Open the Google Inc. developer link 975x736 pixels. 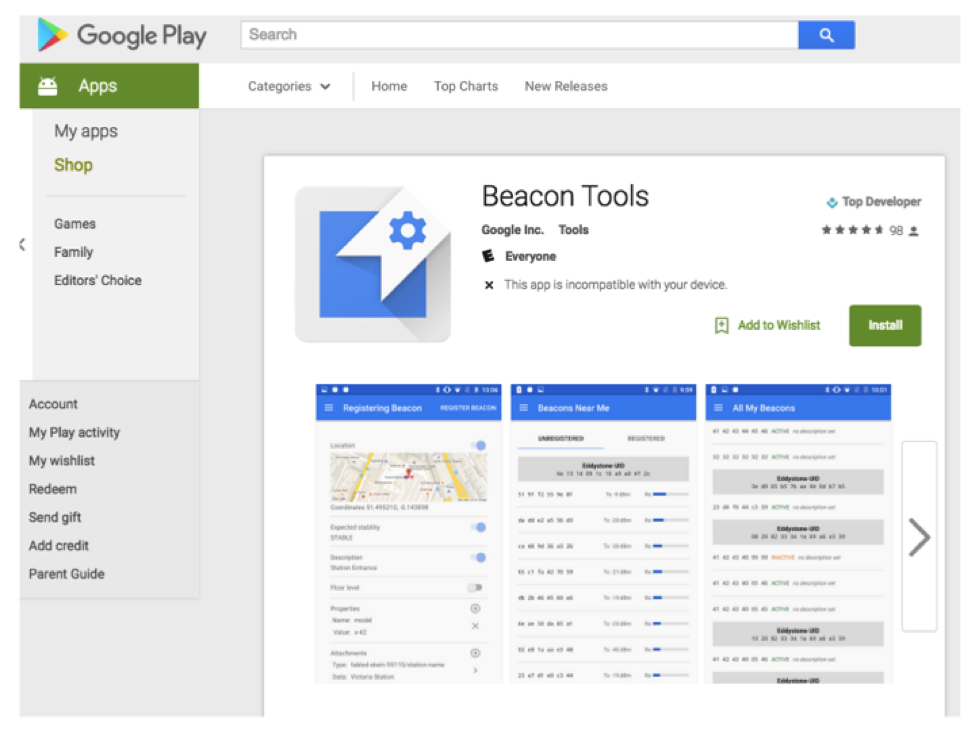click(512, 230)
